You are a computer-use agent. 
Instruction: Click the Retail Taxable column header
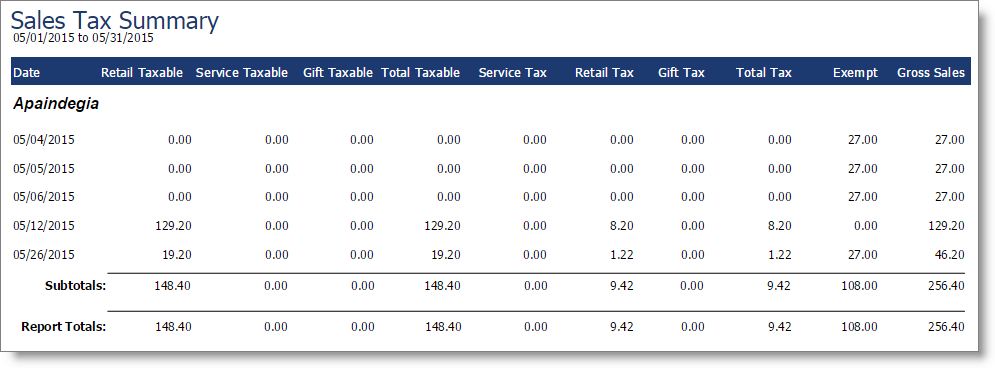point(142,73)
